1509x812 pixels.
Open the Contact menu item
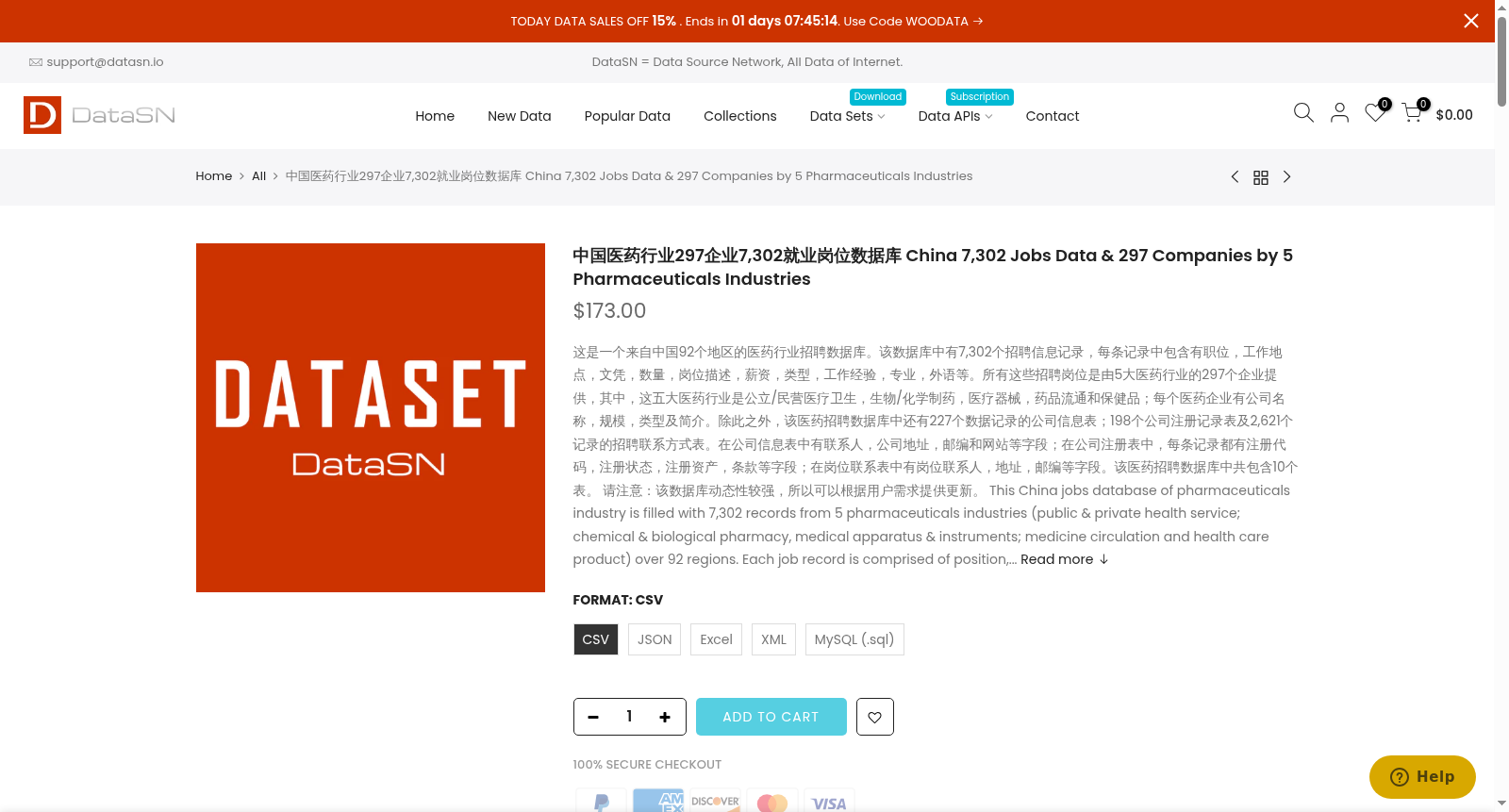tap(1053, 116)
